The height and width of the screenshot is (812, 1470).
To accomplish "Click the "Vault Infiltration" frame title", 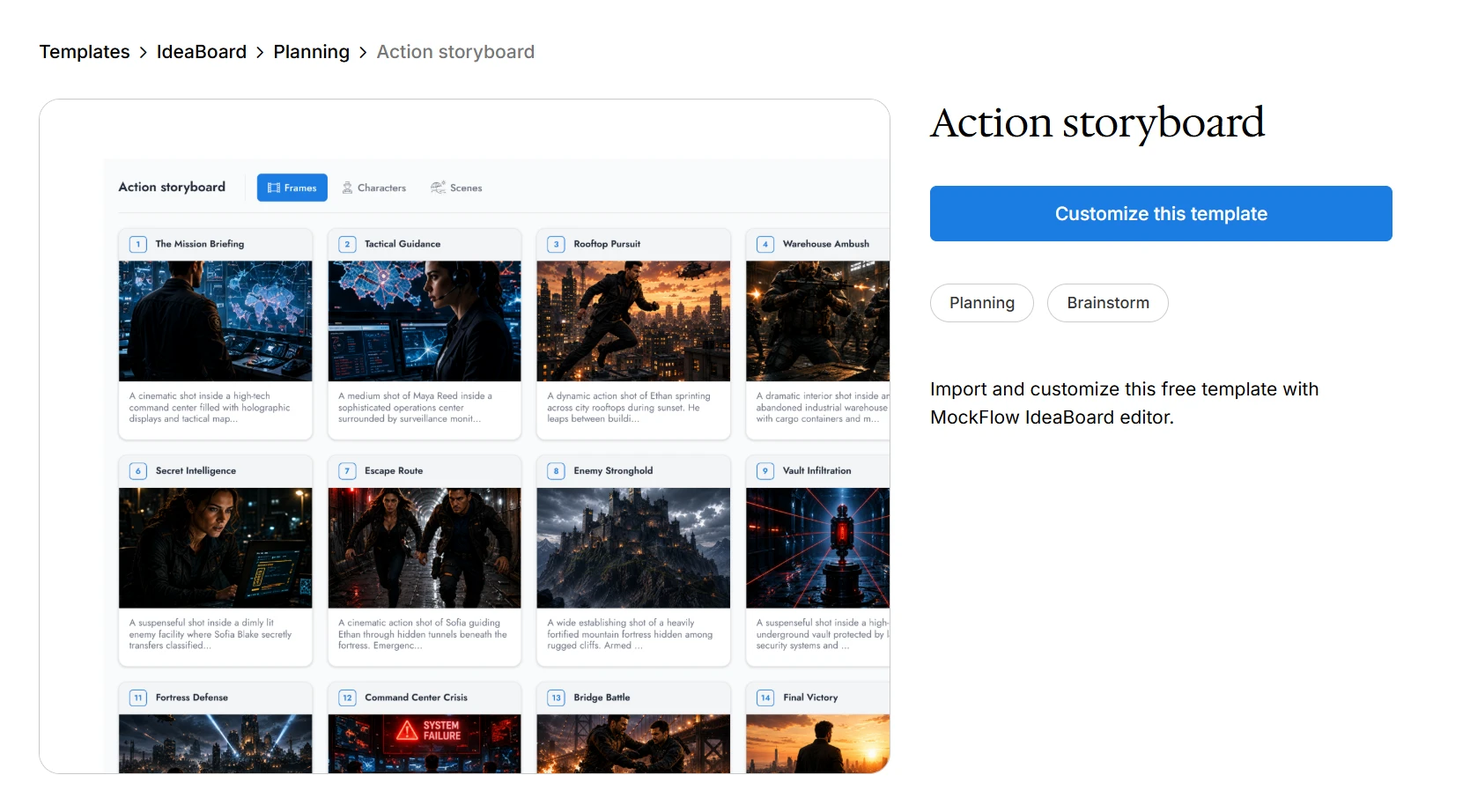I will pos(817,471).
